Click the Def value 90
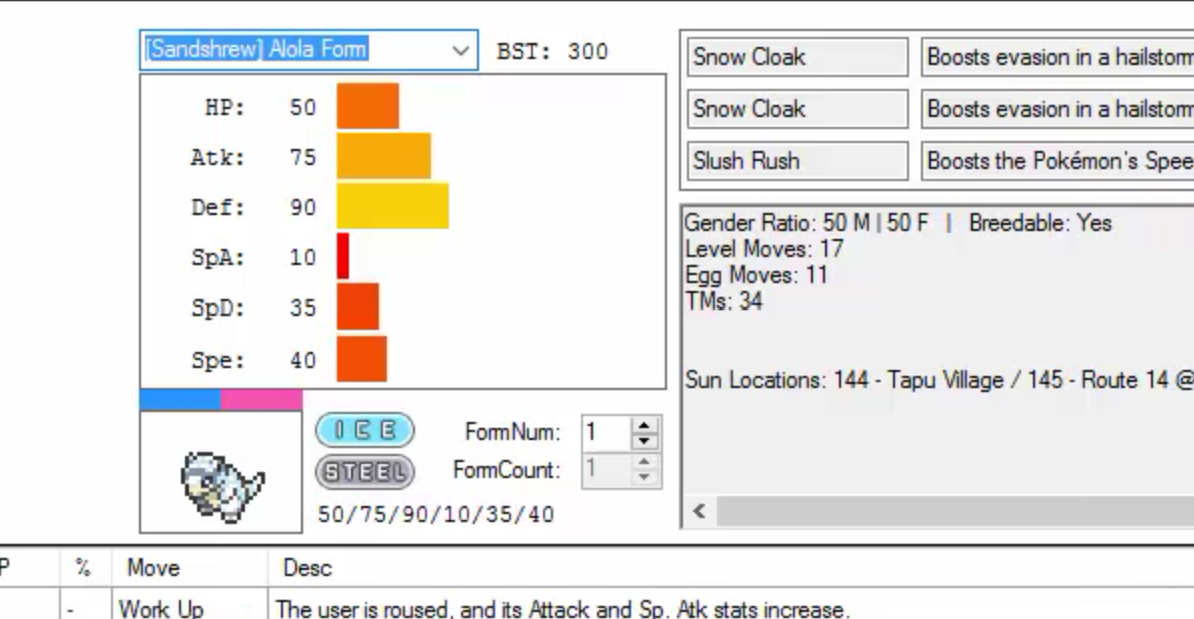Image resolution: width=1194 pixels, height=619 pixels. coord(303,207)
